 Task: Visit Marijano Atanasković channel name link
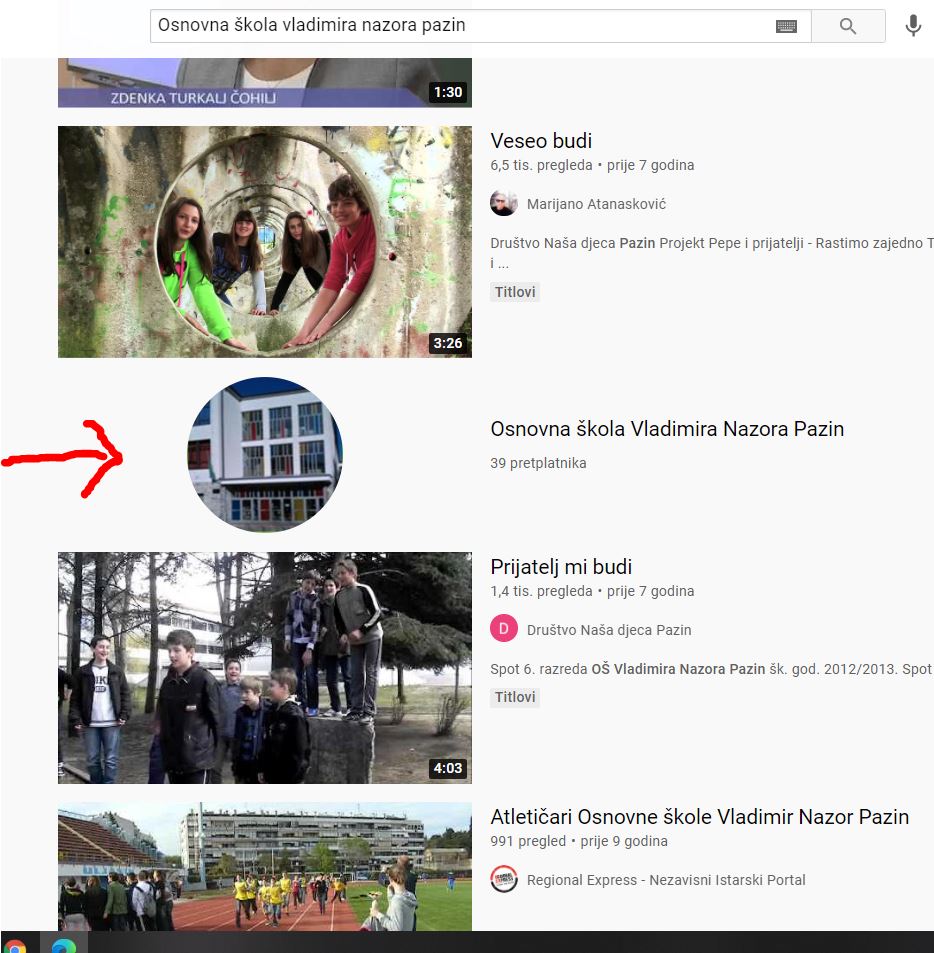(596, 204)
